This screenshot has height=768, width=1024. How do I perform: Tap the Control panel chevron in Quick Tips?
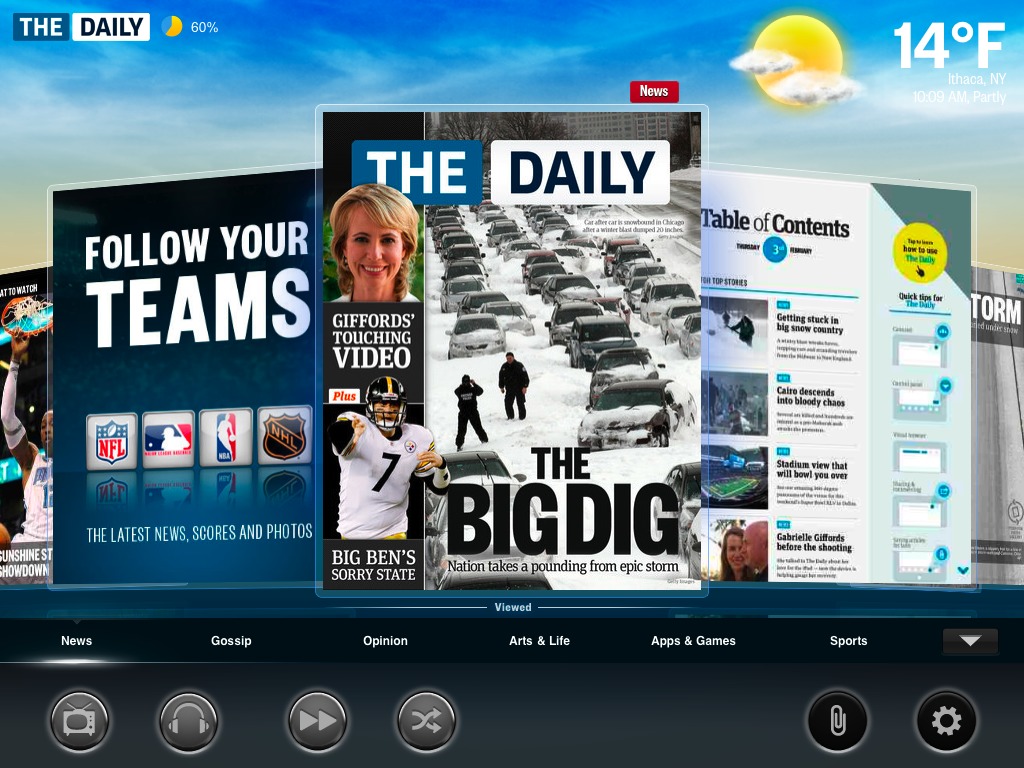[945, 384]
